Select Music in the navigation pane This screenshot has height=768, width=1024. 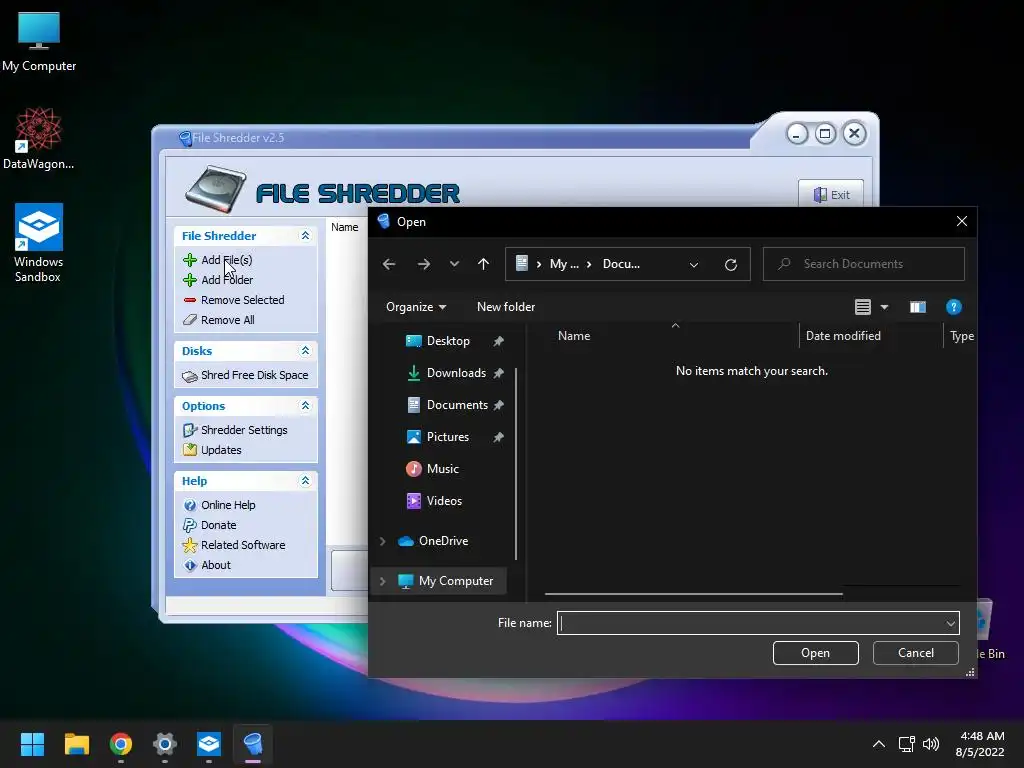coord(442,469)
